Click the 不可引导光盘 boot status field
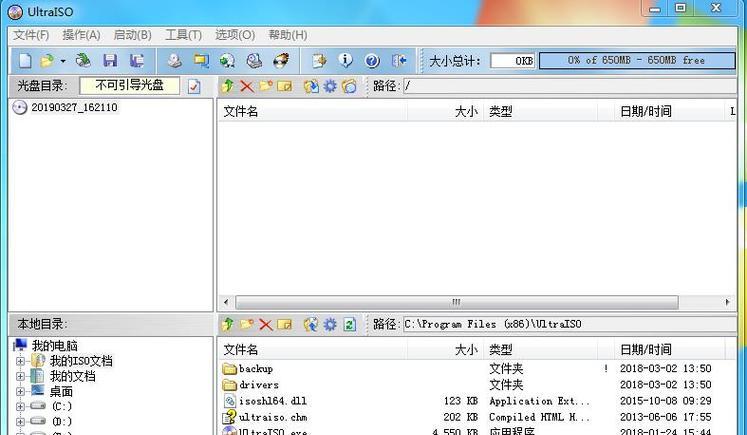747x435 pixels. coord(130,86)
